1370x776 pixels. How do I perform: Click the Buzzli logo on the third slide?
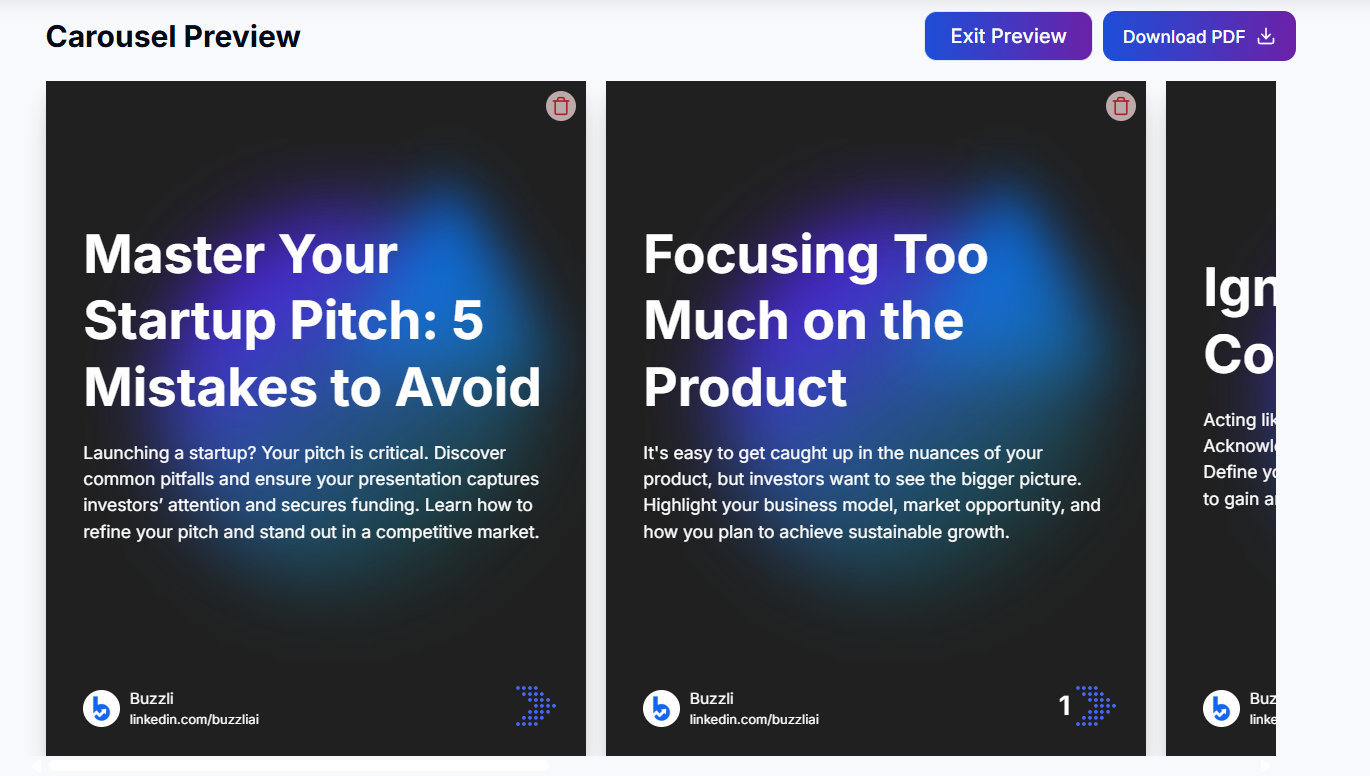pos(1220,708)
